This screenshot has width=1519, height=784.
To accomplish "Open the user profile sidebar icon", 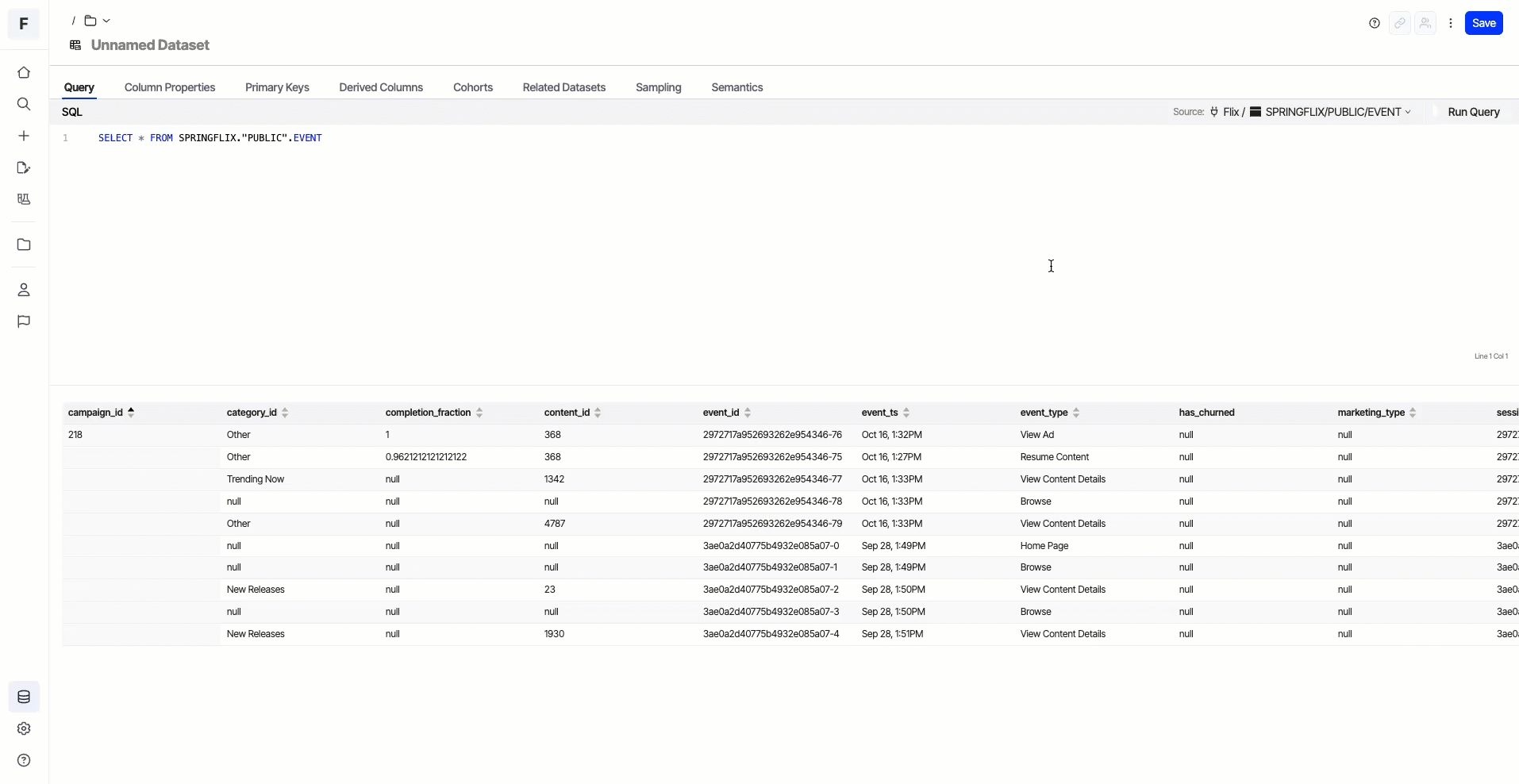I will tap(24, 290).
